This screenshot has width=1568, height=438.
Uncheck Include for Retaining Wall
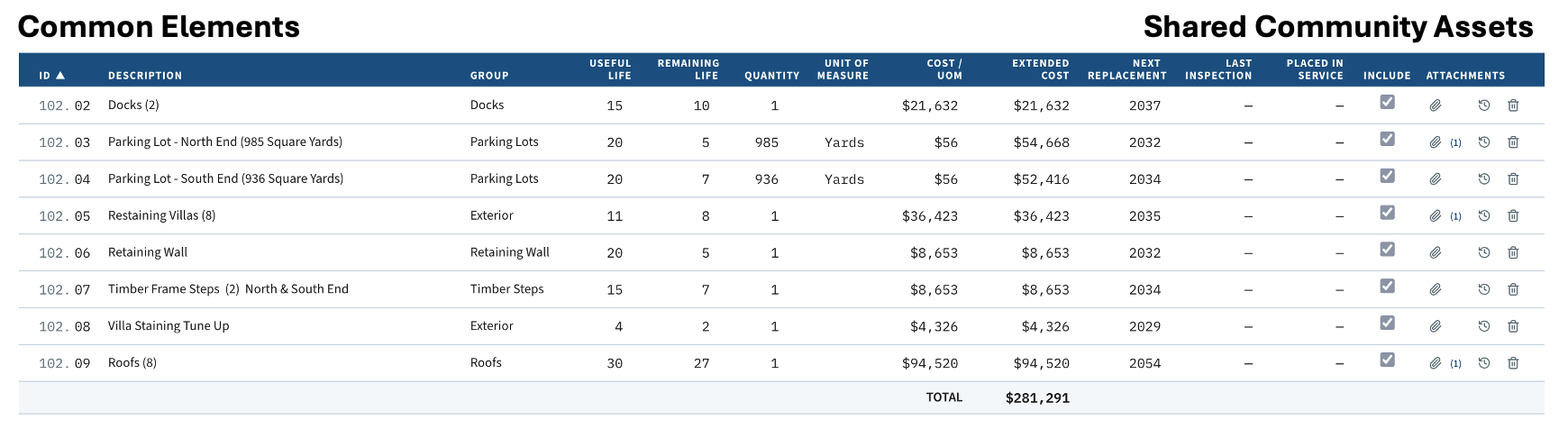point(1388,250)
